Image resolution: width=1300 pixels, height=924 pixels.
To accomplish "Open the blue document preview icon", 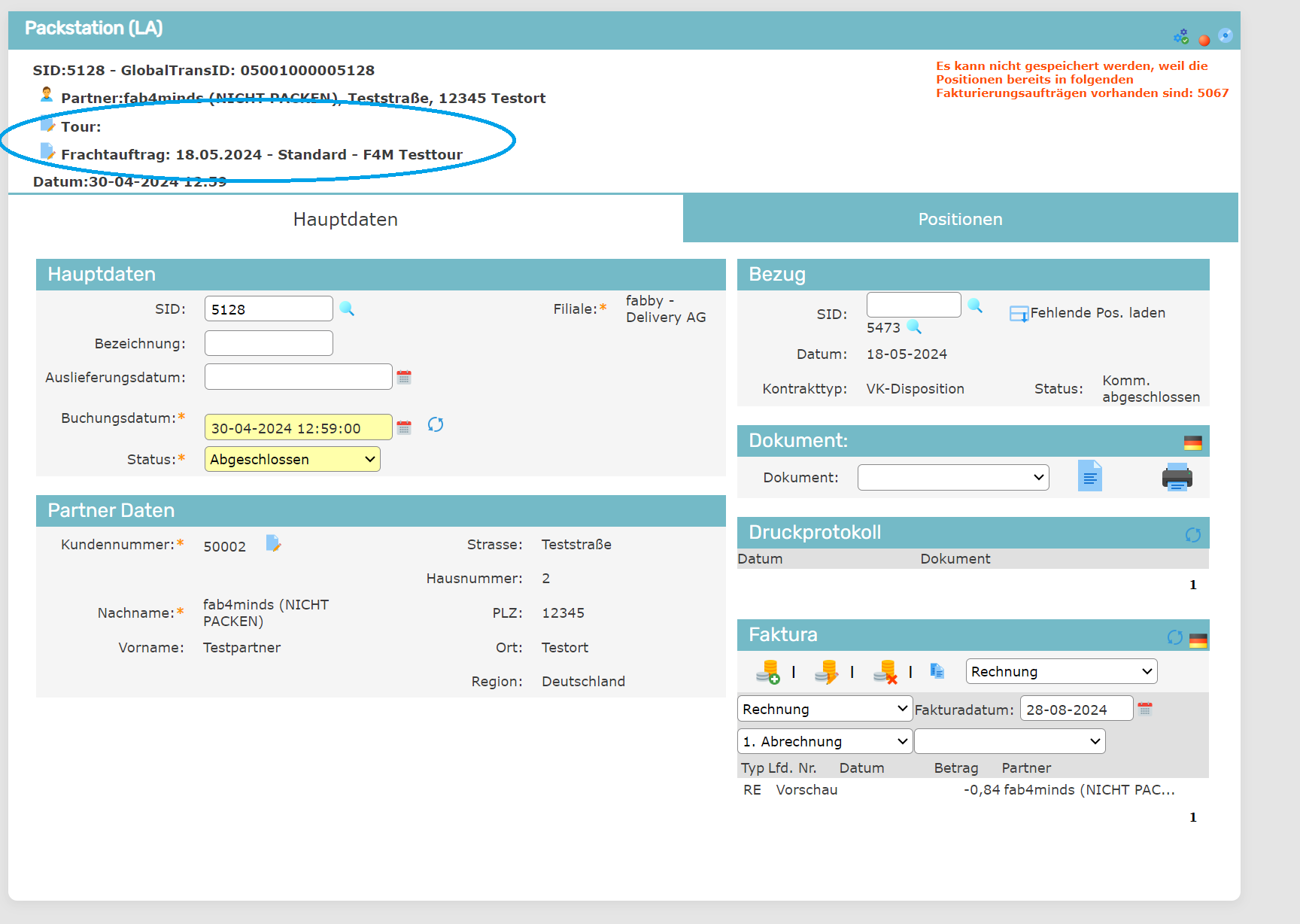I will [x=1089, y=476].
